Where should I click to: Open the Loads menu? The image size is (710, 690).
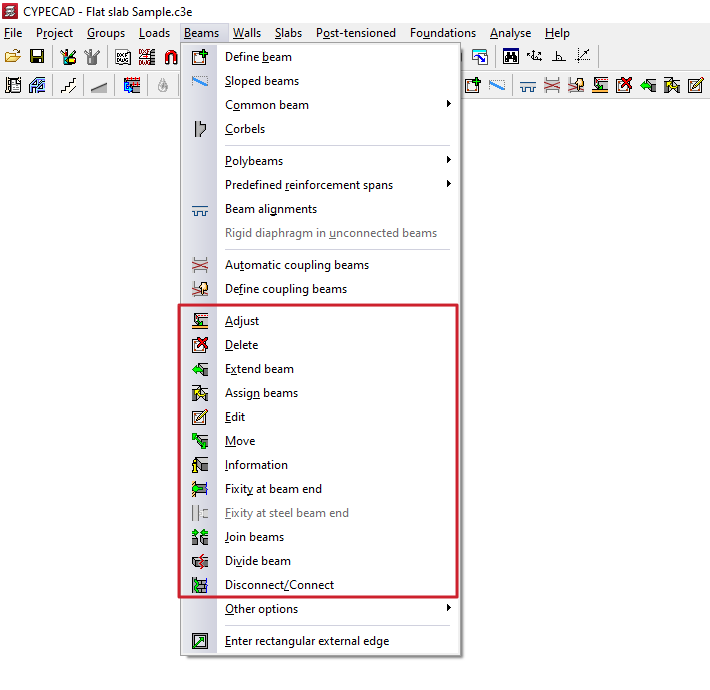pyautogui.click(x=154, y=33)
